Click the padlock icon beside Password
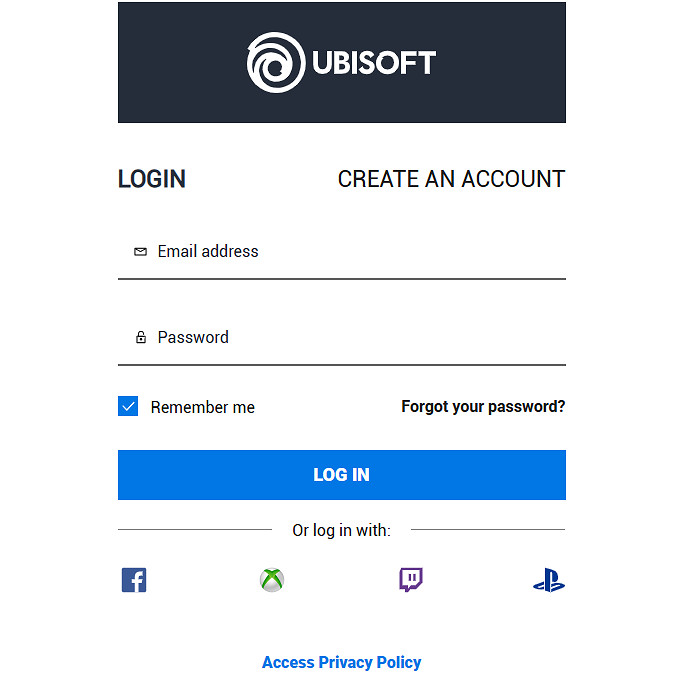Image resolution: width=696 pixels, height=689 pixels. (x=141, y=338)
